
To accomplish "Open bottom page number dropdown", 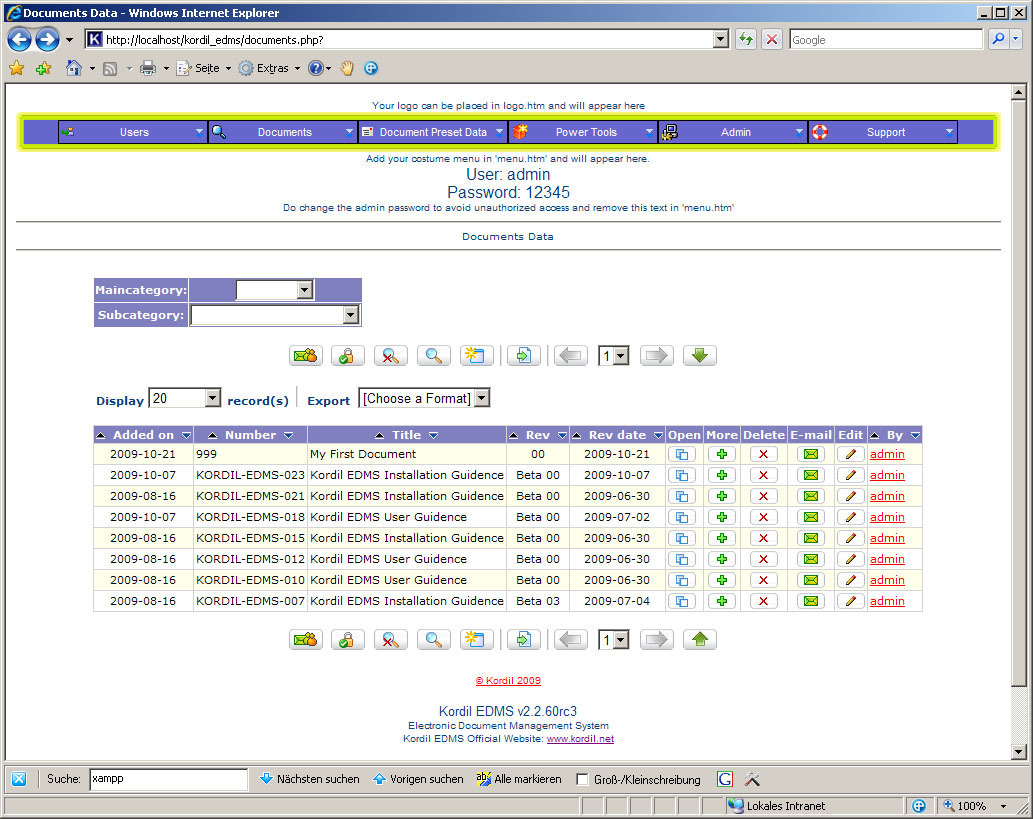I will 621,640.
